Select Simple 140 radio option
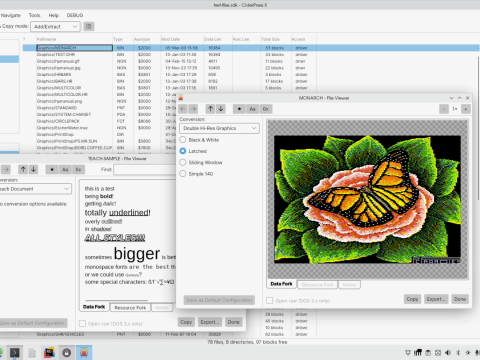Image resolution: width=480 pixels, height=360 pixels. [x=196, y=174]
